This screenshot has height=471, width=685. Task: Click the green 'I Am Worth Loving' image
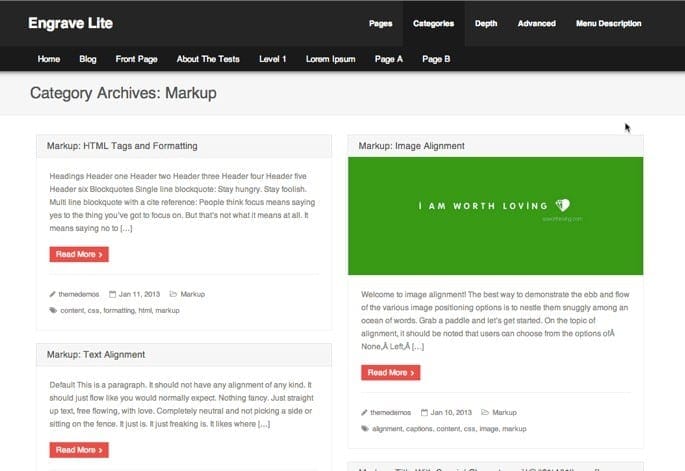click(x=495, y=216)
